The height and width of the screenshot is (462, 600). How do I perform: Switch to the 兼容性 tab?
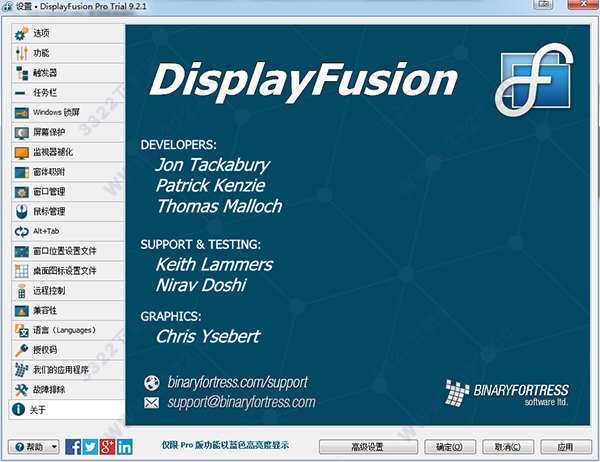68,311
